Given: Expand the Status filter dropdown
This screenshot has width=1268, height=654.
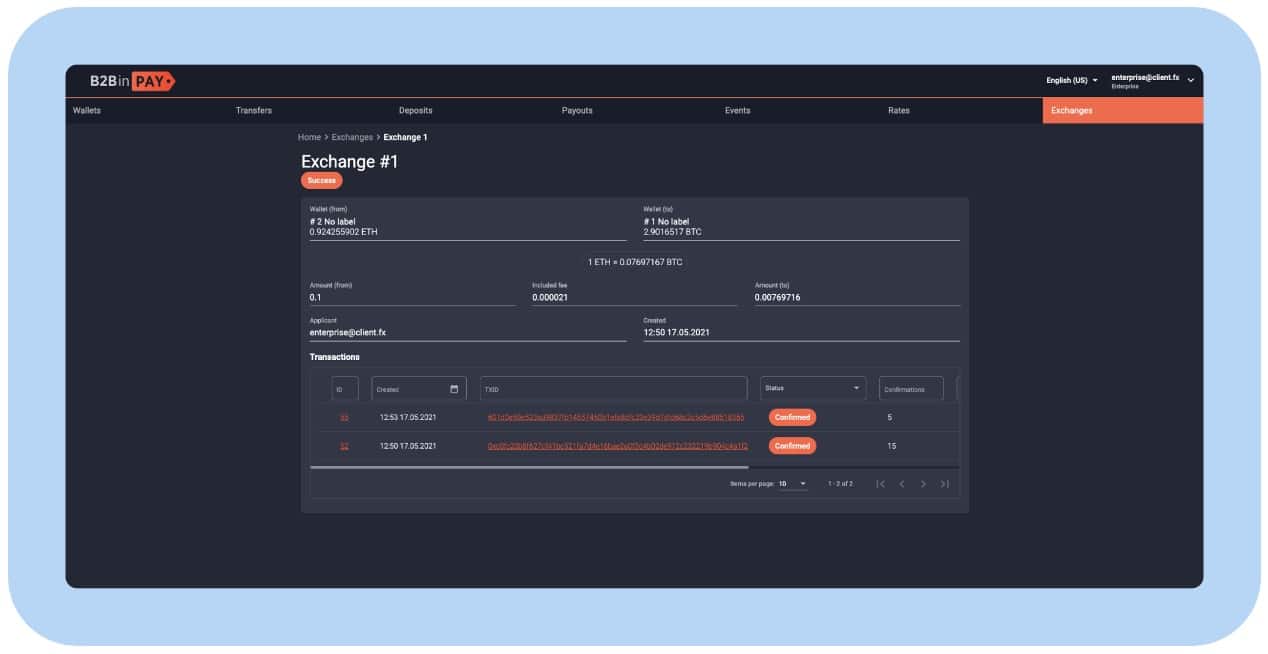Looking at the screenshot, I should click(856, 388).
